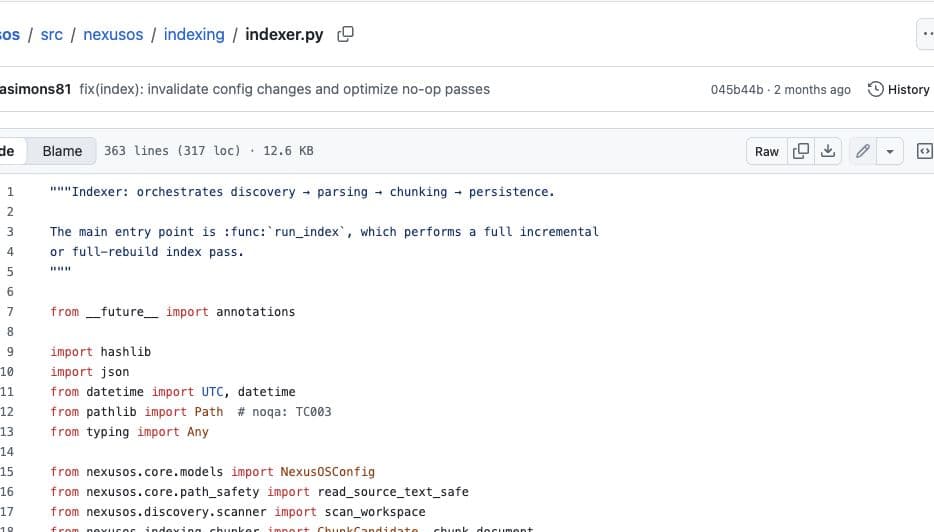
Task: Switch to the Blame tab
Action: click(62, 151)
